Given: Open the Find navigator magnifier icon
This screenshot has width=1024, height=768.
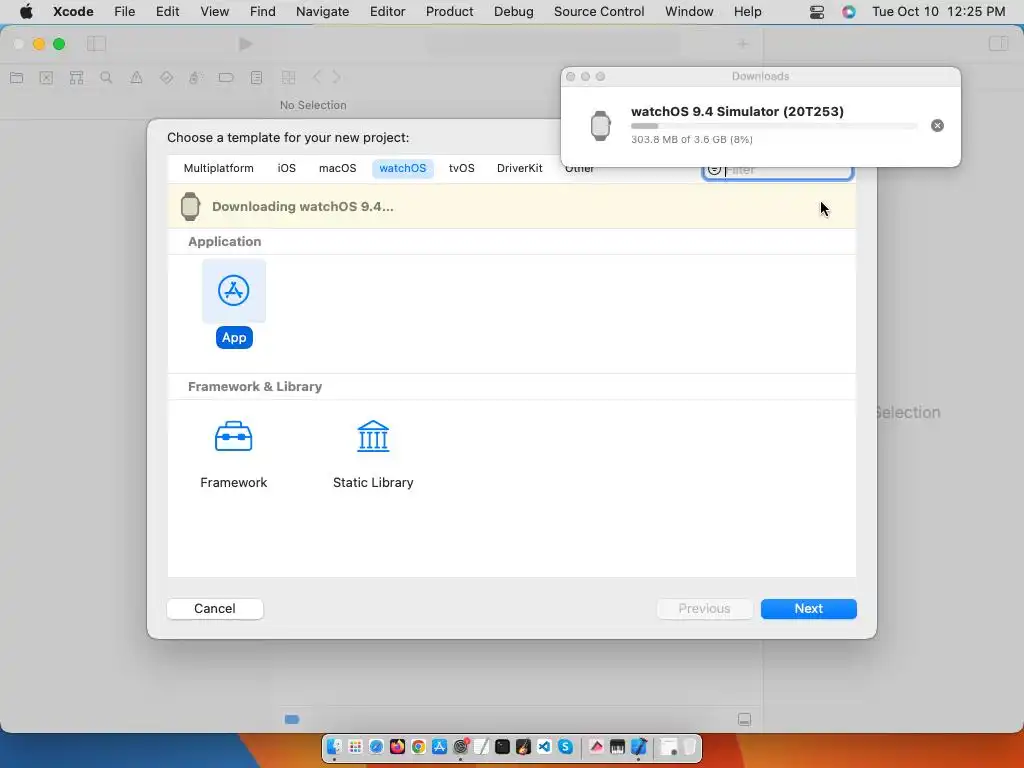Looking at the screenshot, I should [x=106, y=78].
